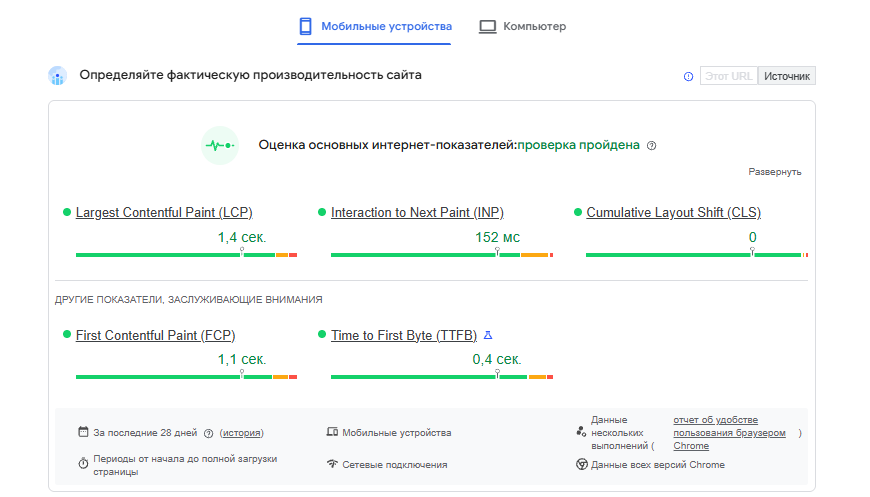Click the text Сетевые подключения

click(x=394, y=465)
